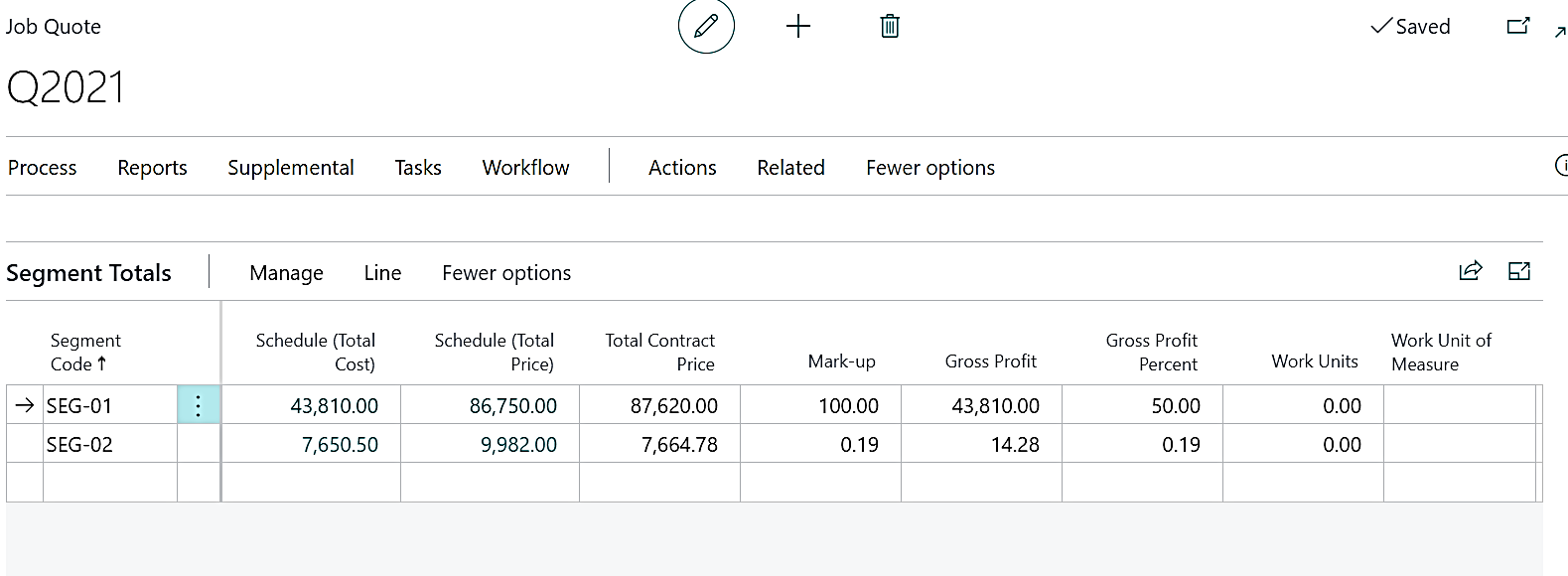Image resolution: width=1568 pixels, height=576 pixels.
Task: Click the collapse arrow icon at top right
Action: click(x=1560, y=33)
